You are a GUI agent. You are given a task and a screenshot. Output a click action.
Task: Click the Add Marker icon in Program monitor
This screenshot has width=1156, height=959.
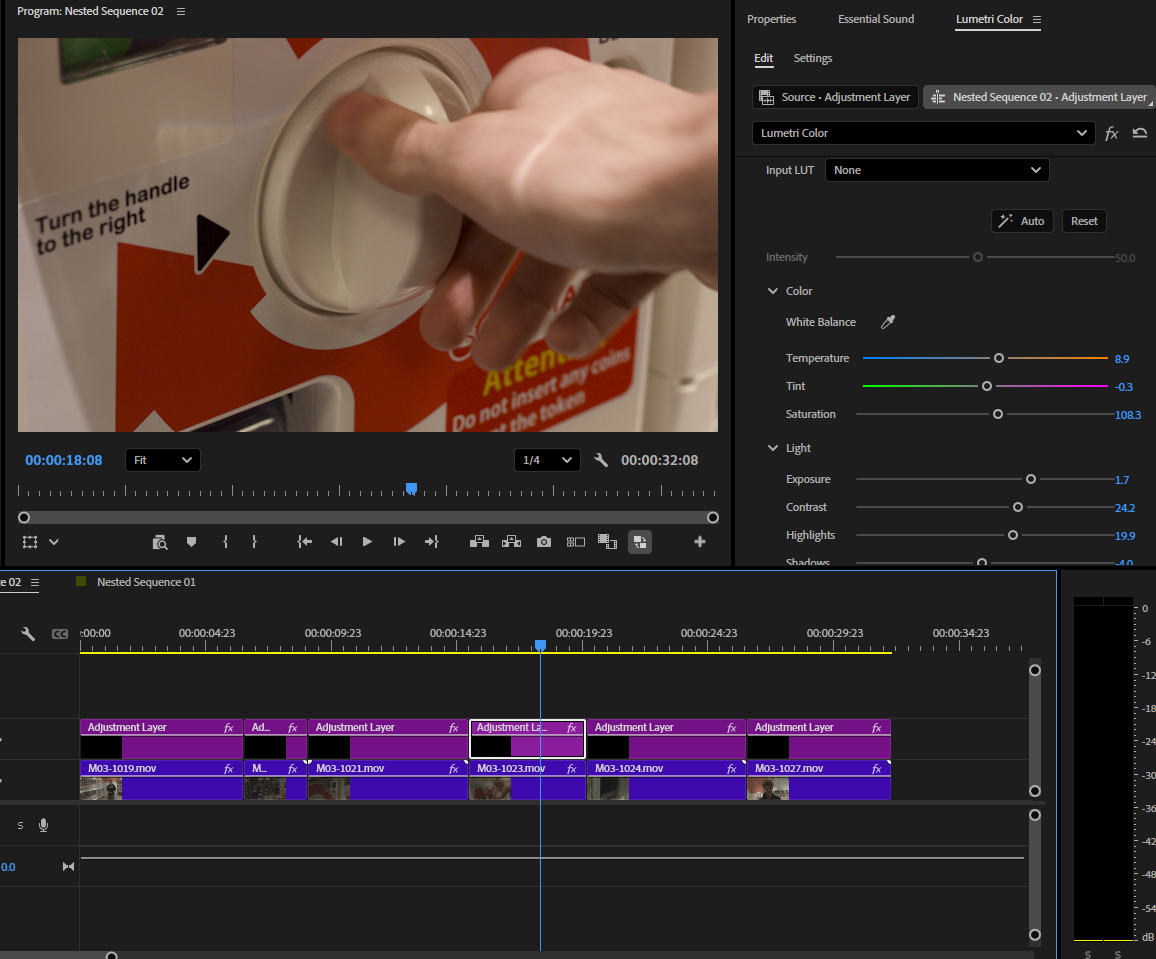coord(192,542)
